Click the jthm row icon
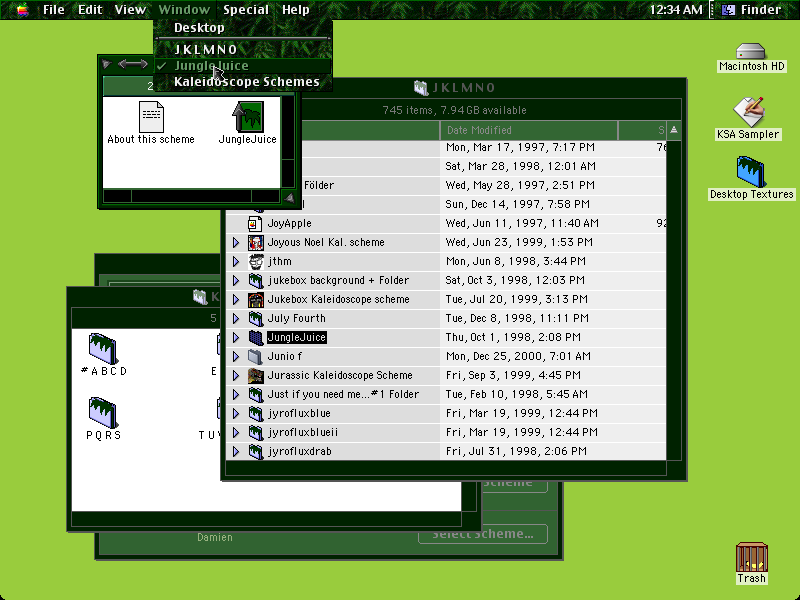The image size is (800, 600). [x=255, y=261]
